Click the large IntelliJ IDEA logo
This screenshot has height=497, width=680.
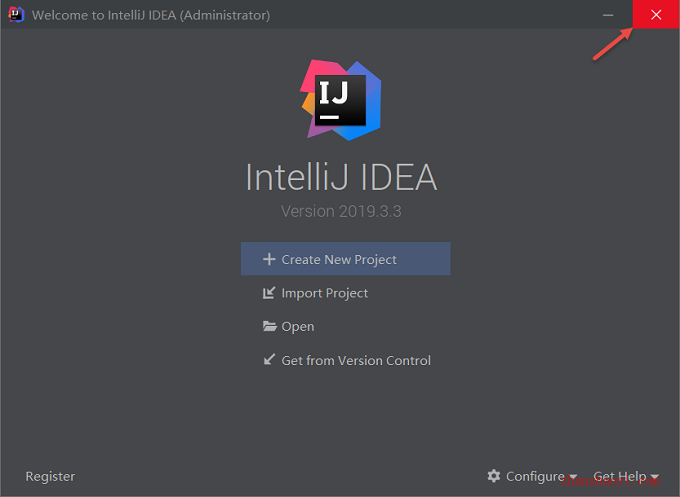point(341,100)
